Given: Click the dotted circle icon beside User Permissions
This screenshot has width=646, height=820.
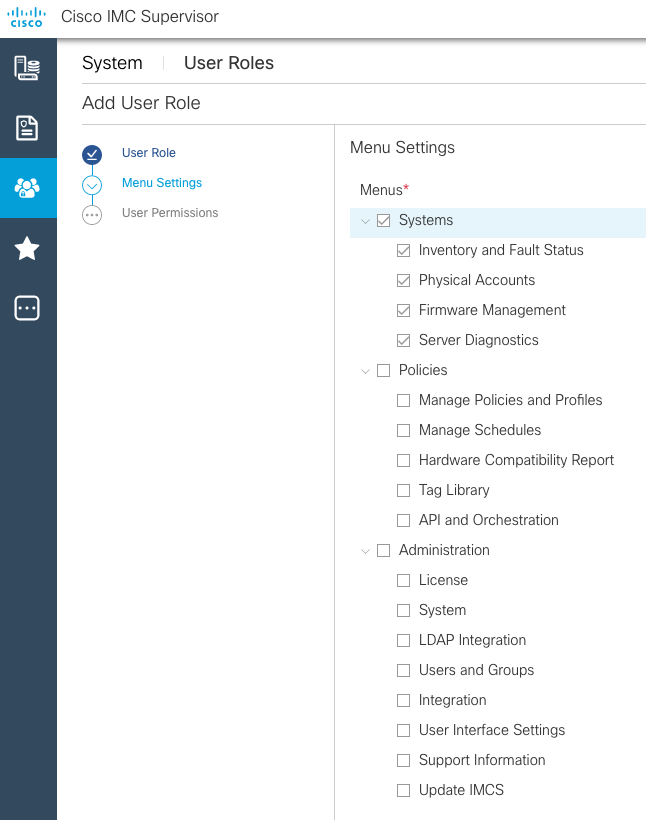Looking at the screenshot, I should pyautogui.click(x=92, y=213).
